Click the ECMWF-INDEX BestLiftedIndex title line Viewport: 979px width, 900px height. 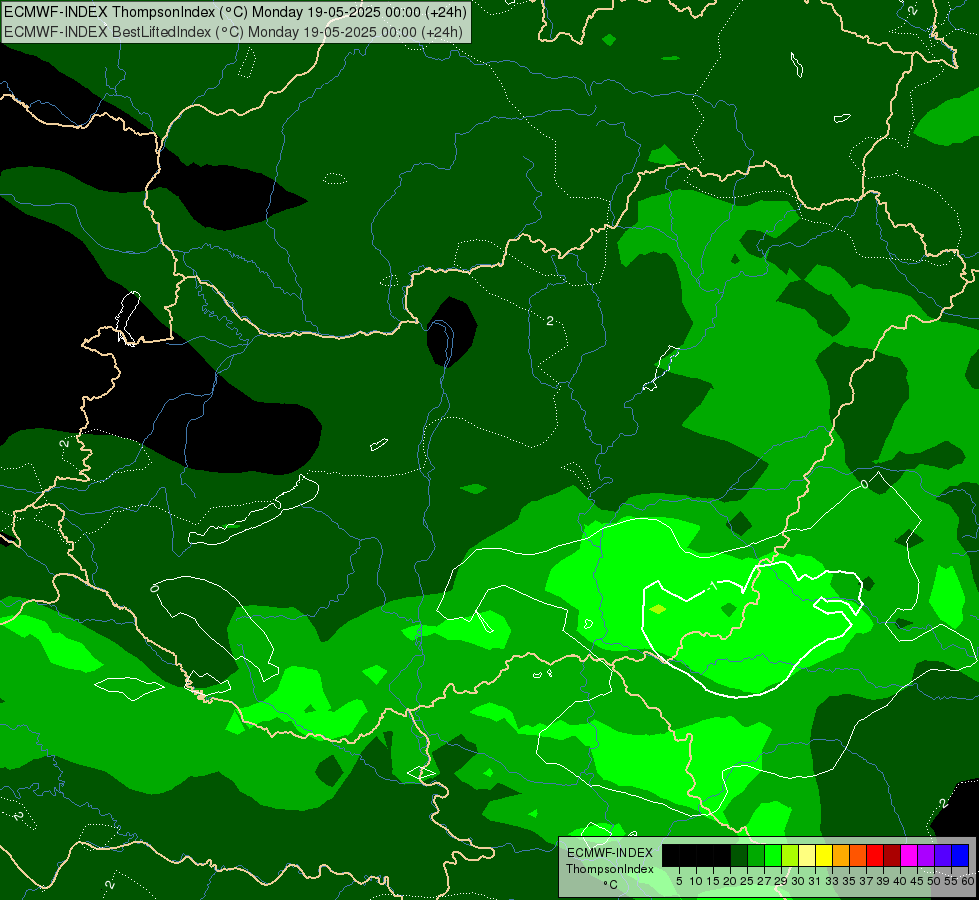coord(233,32)
